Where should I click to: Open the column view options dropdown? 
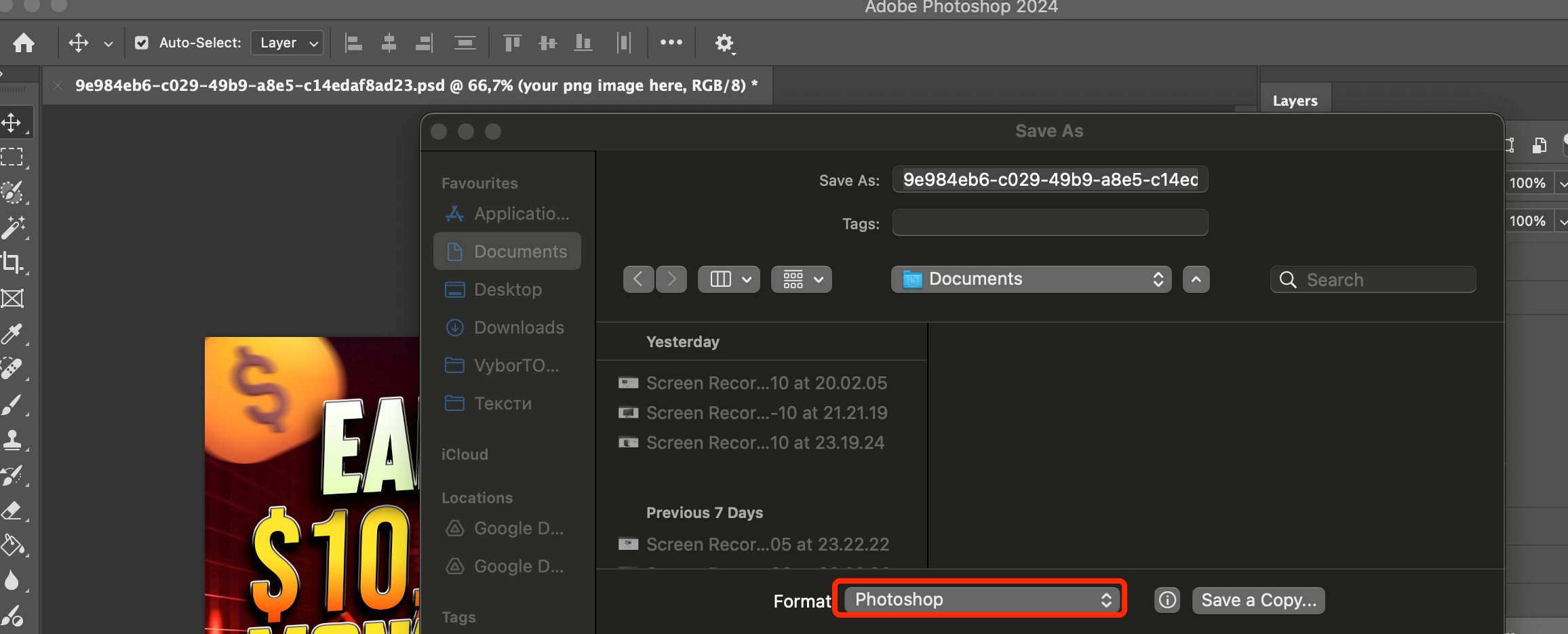point(729,279)
